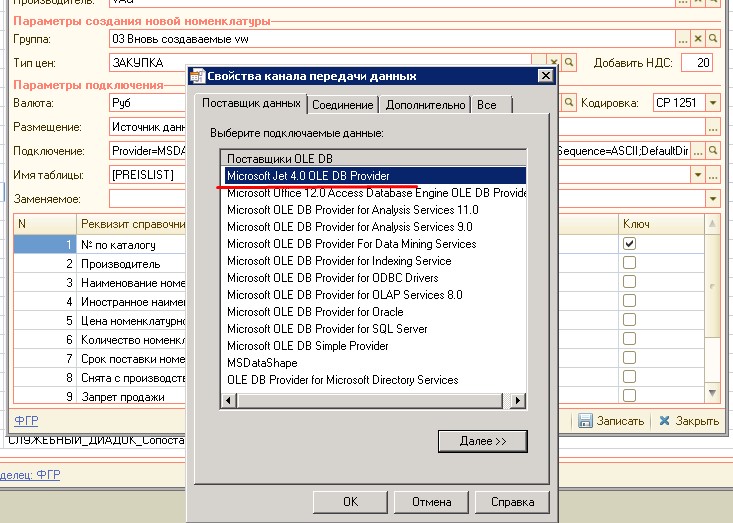The height and width of the screenshot is (523, 733).
Task: Select Microsoft Jet 4.0 OLE DB Provider
Action: (x=375, y=176)
